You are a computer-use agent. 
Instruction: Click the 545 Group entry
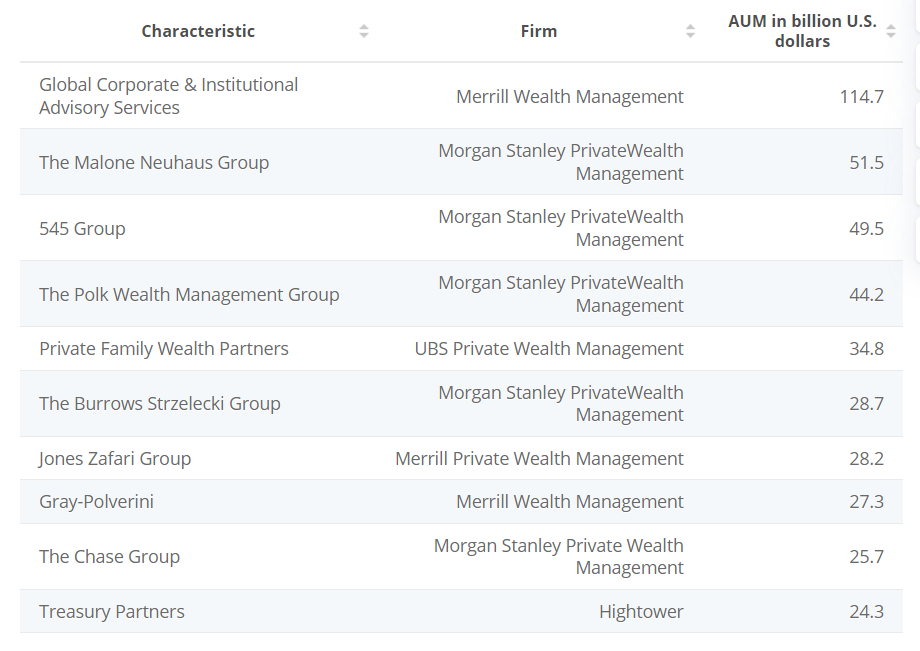click(x=82, y=228)
